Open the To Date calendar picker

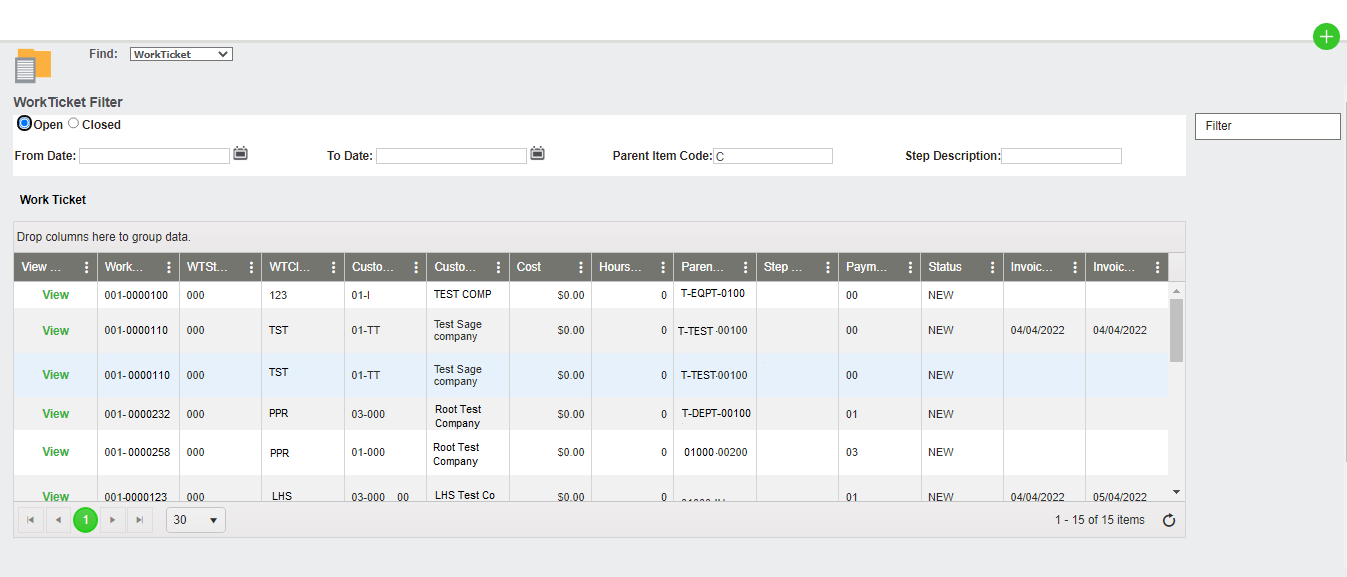point(537,154)
